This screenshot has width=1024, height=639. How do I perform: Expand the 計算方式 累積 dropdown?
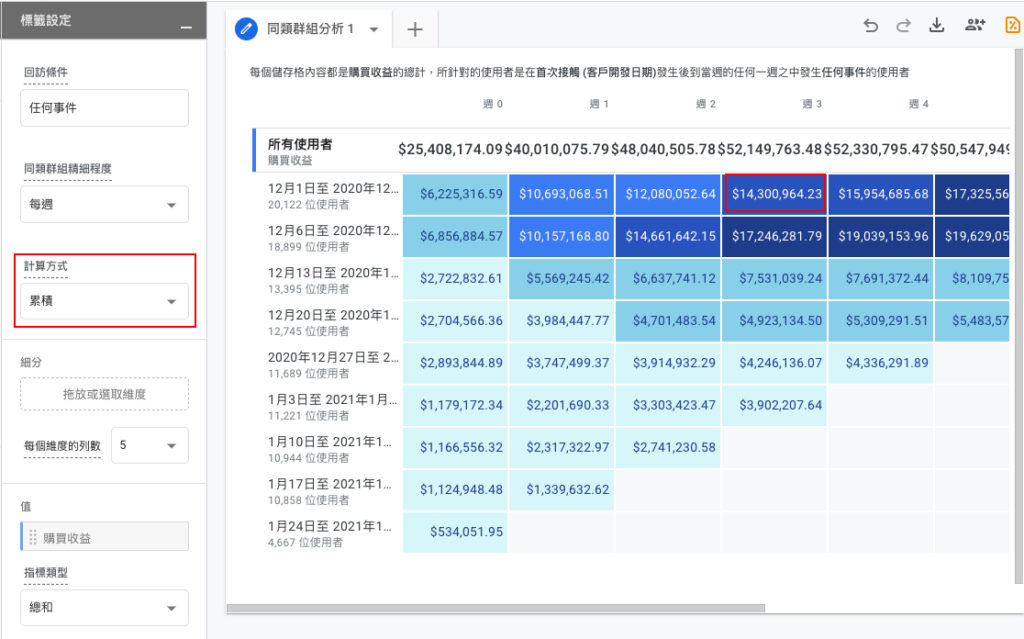point(104,301)
